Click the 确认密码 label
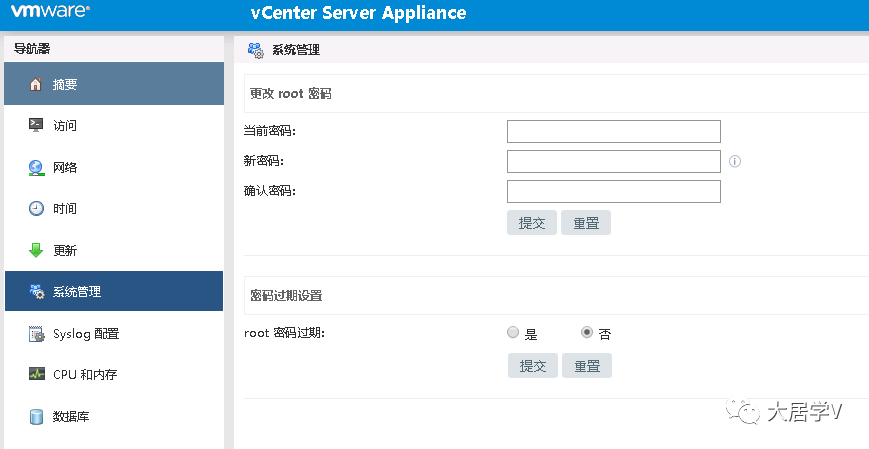The image size is (869, 449). click(270, 191)
